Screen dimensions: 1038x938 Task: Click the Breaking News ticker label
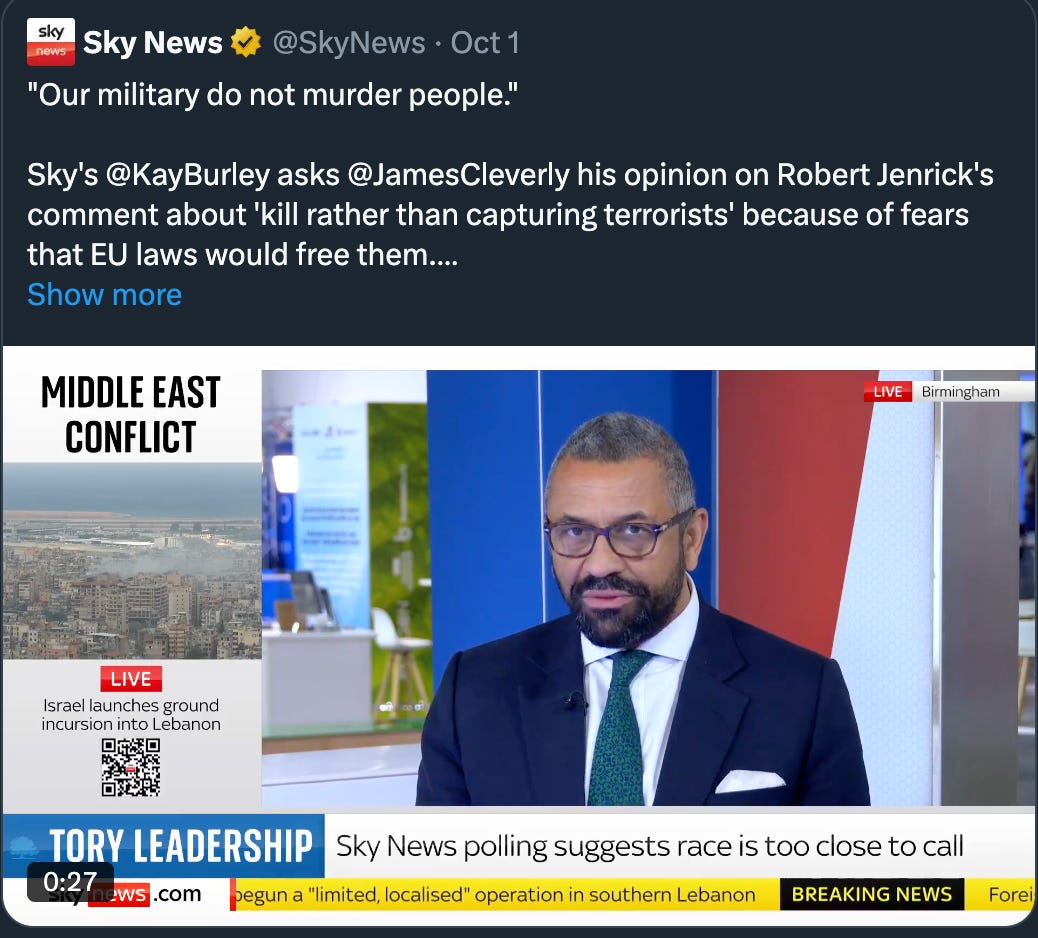(872, 894)
